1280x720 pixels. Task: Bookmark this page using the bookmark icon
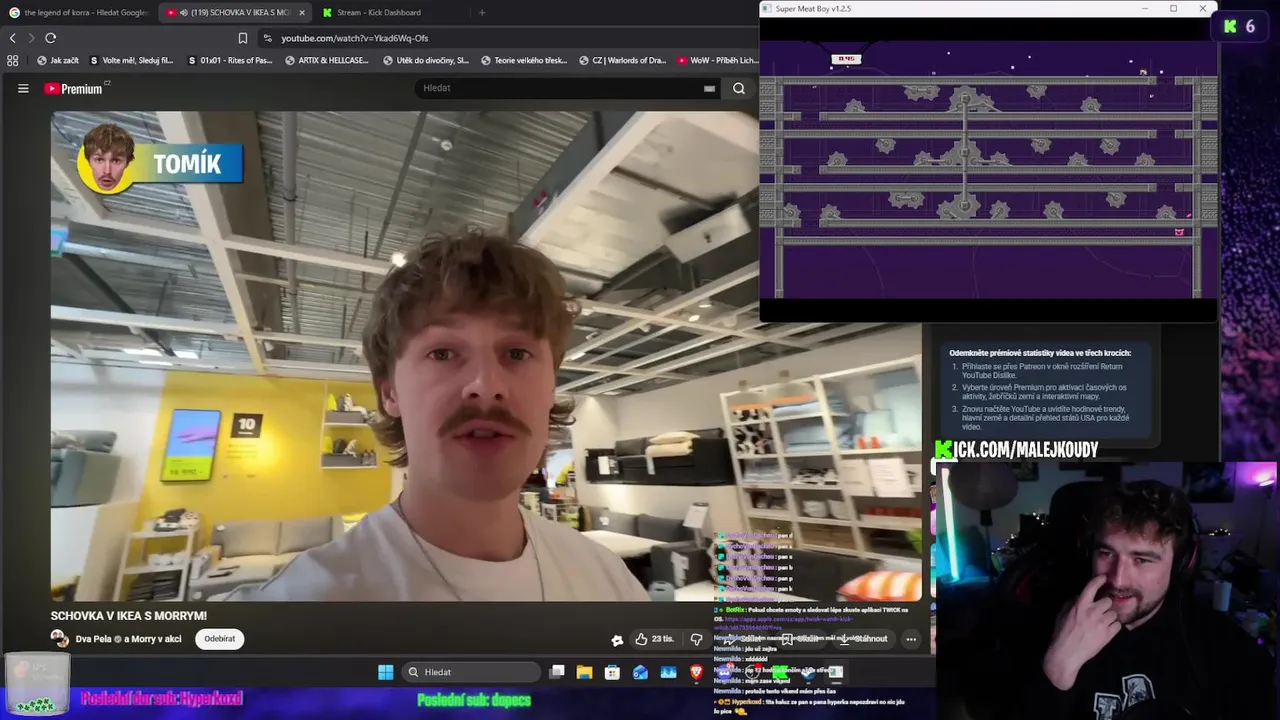tap(242, 38)
